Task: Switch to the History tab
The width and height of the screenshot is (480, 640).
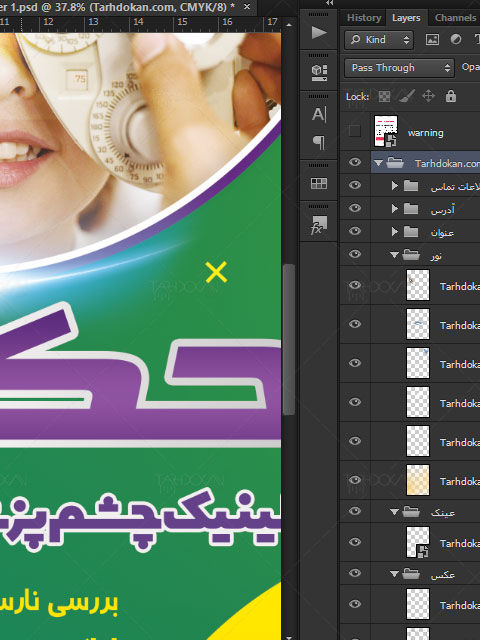Action: coord(364,18)
